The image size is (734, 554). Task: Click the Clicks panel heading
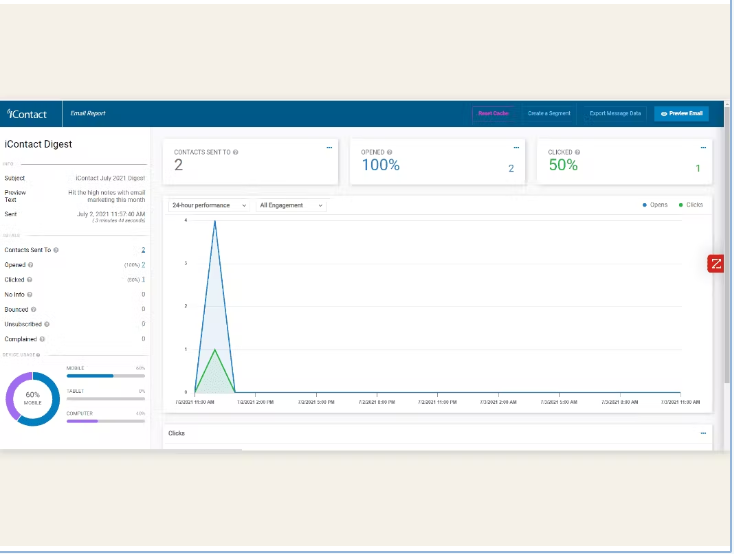[x=176, y=433]
